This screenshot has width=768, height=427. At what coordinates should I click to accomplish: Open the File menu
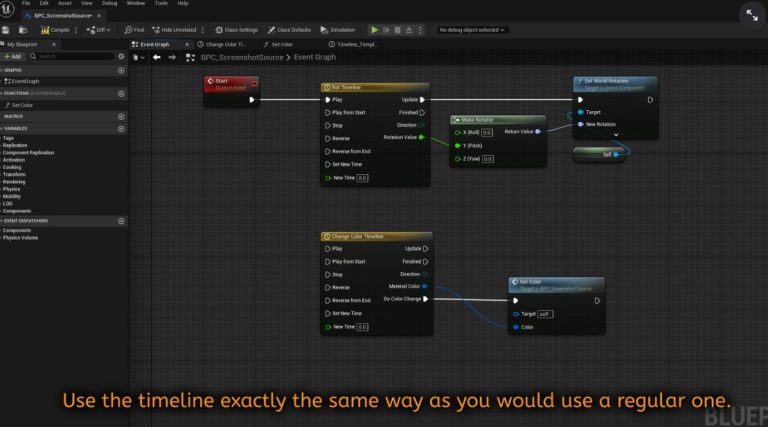(26, 3)
